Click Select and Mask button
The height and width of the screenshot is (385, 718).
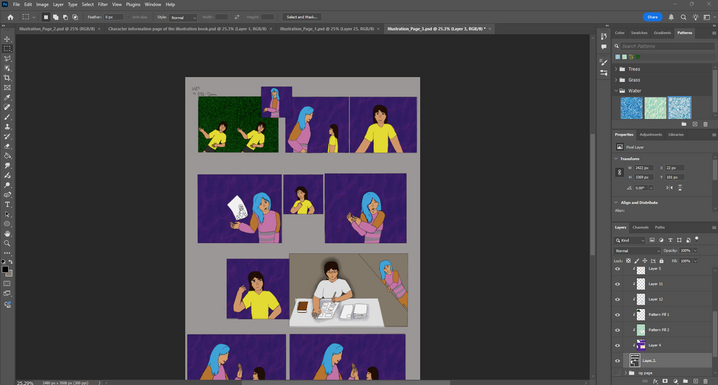pyautogui.click(x=302, y=17)
